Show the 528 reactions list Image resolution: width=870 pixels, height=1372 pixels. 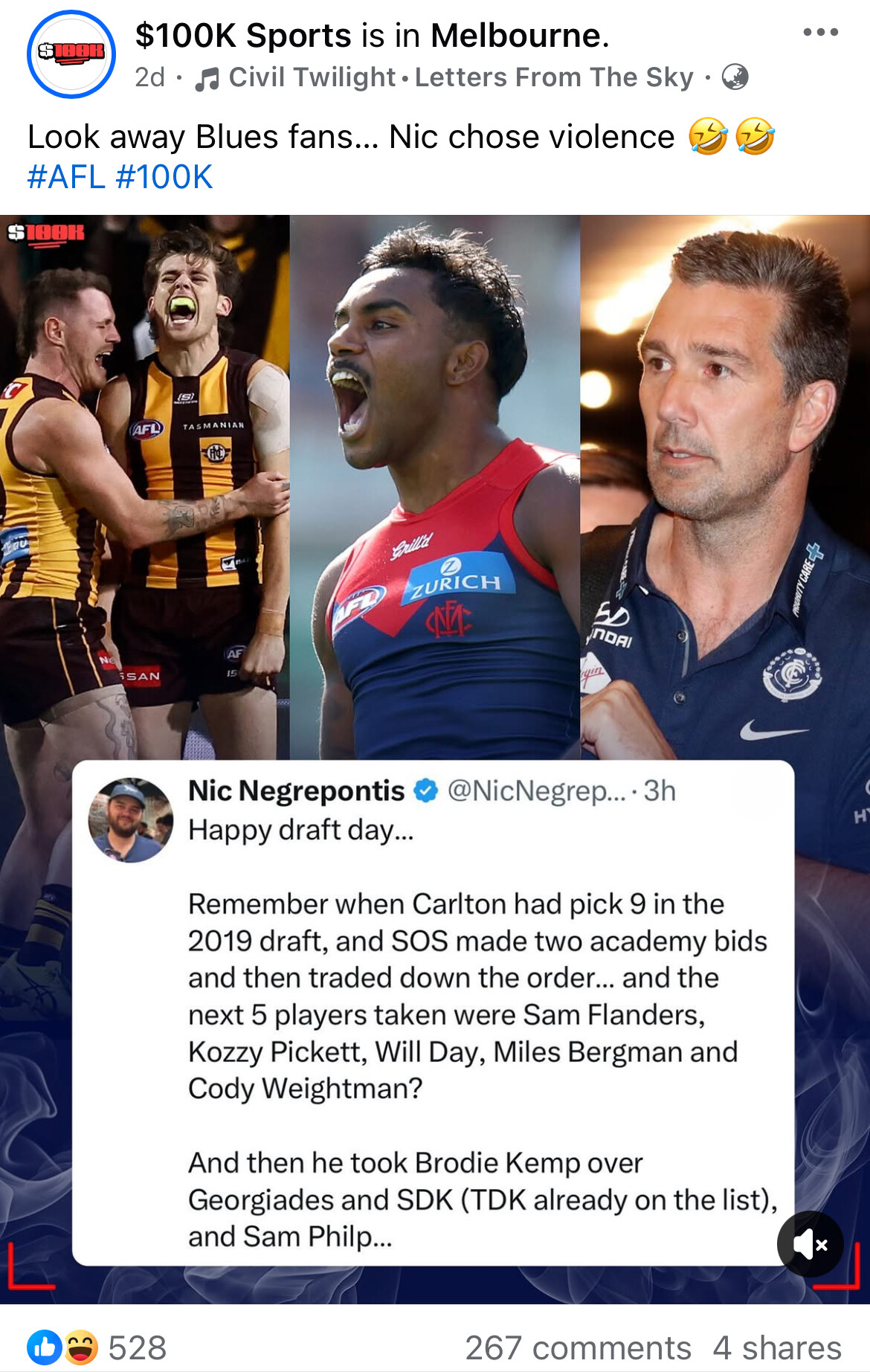pyautogui.click(x=138, y=1347)
